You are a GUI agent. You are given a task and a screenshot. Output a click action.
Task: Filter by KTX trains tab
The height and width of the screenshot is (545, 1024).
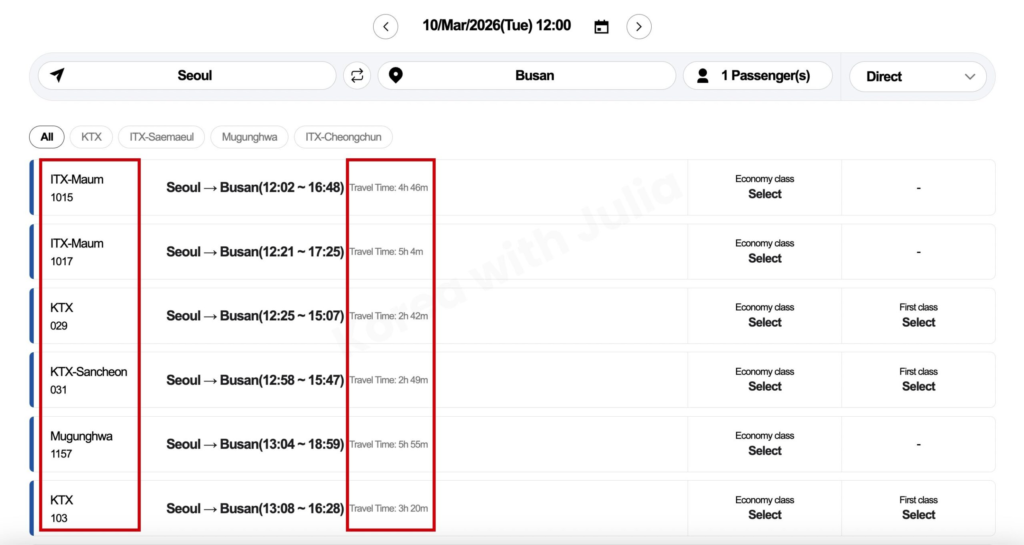tap(91, 137)
